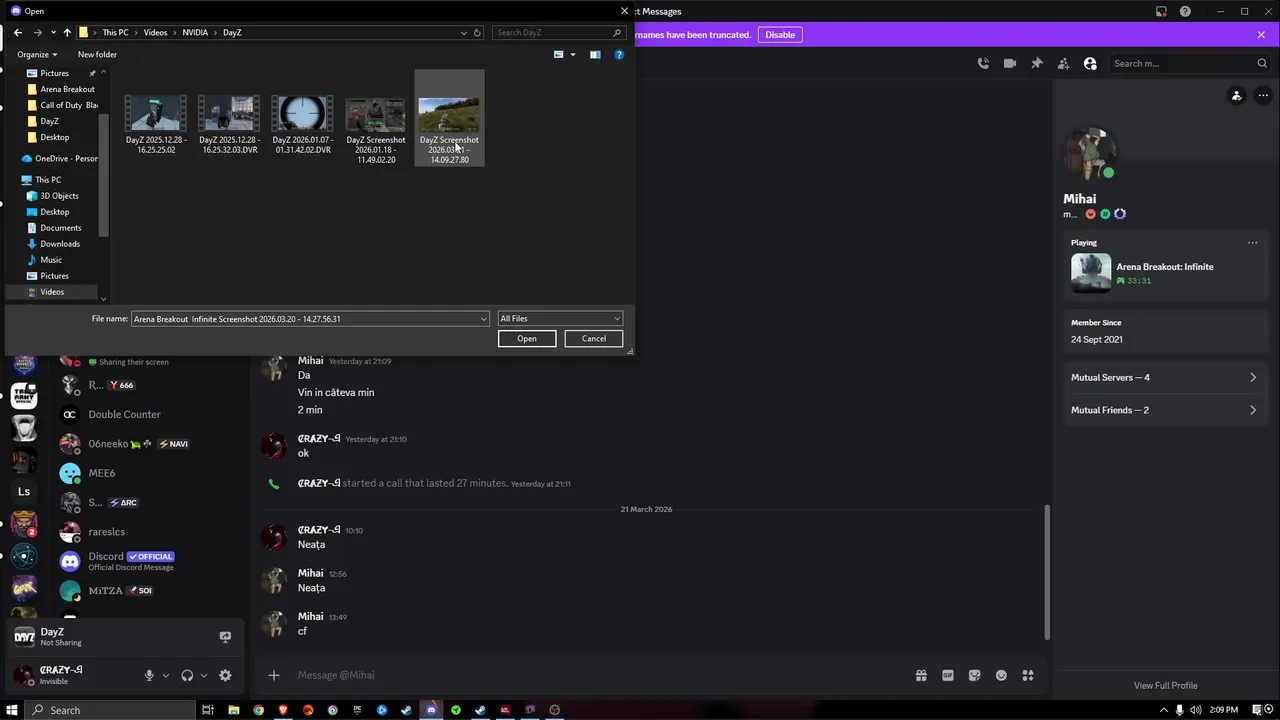Click Disable button in purple banner
Image resolution: width=1280 pixels, height=720 pixels.
pyautogui.click(x=780, y=35)
